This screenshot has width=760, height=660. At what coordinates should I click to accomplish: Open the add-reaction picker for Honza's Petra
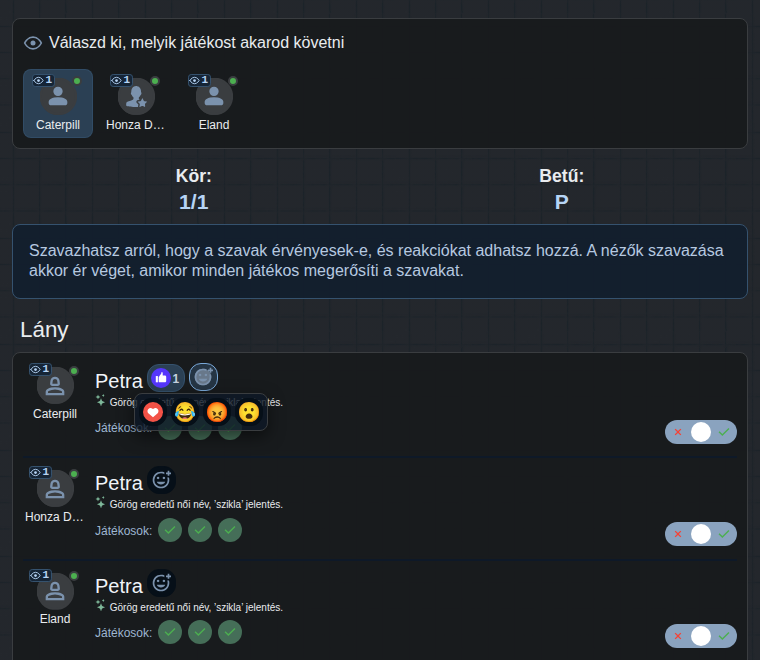[x=161, y=480]
